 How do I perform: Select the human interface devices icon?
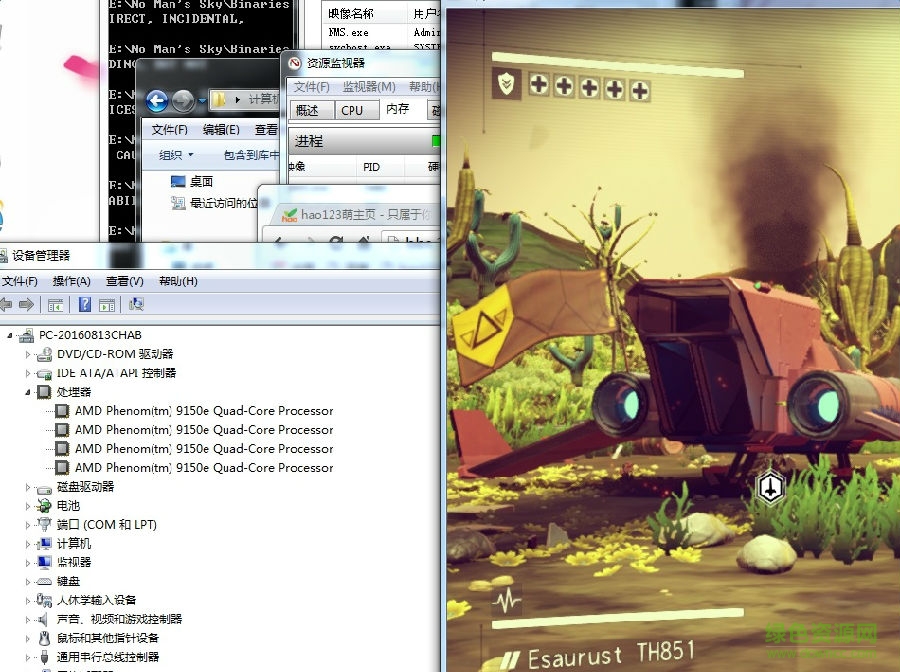coord(44,600)
